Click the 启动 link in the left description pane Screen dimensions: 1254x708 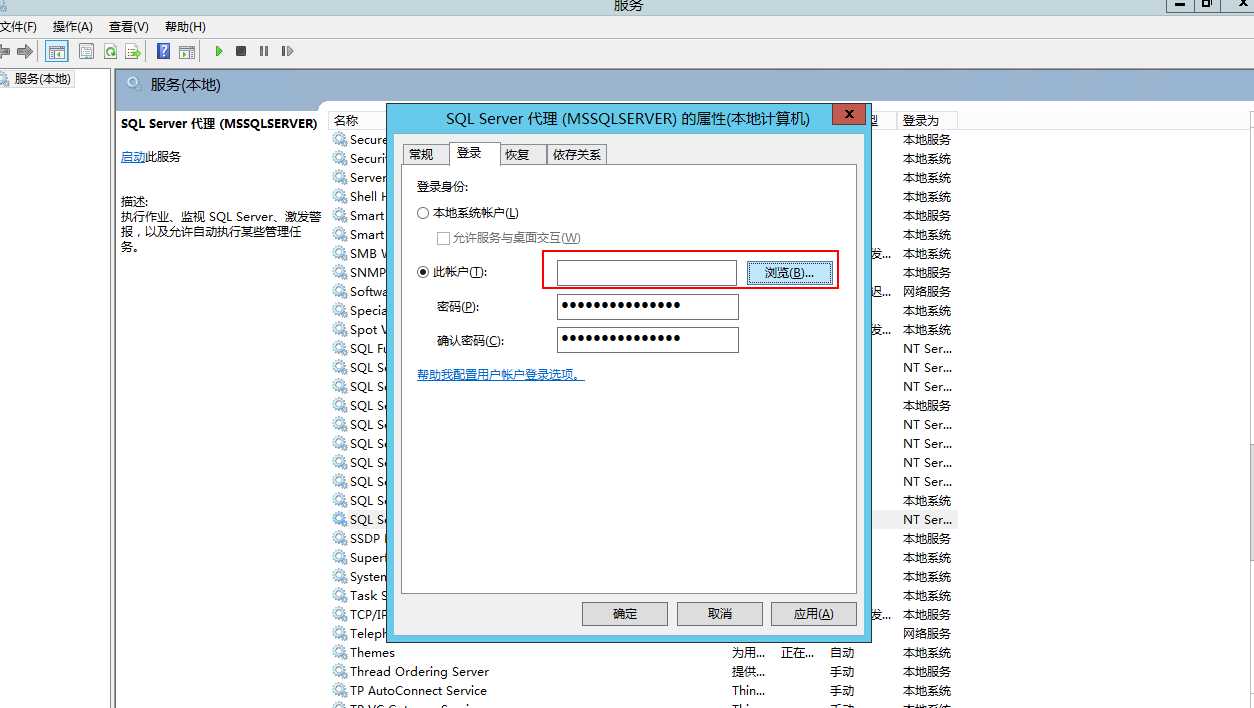[133, 157]
